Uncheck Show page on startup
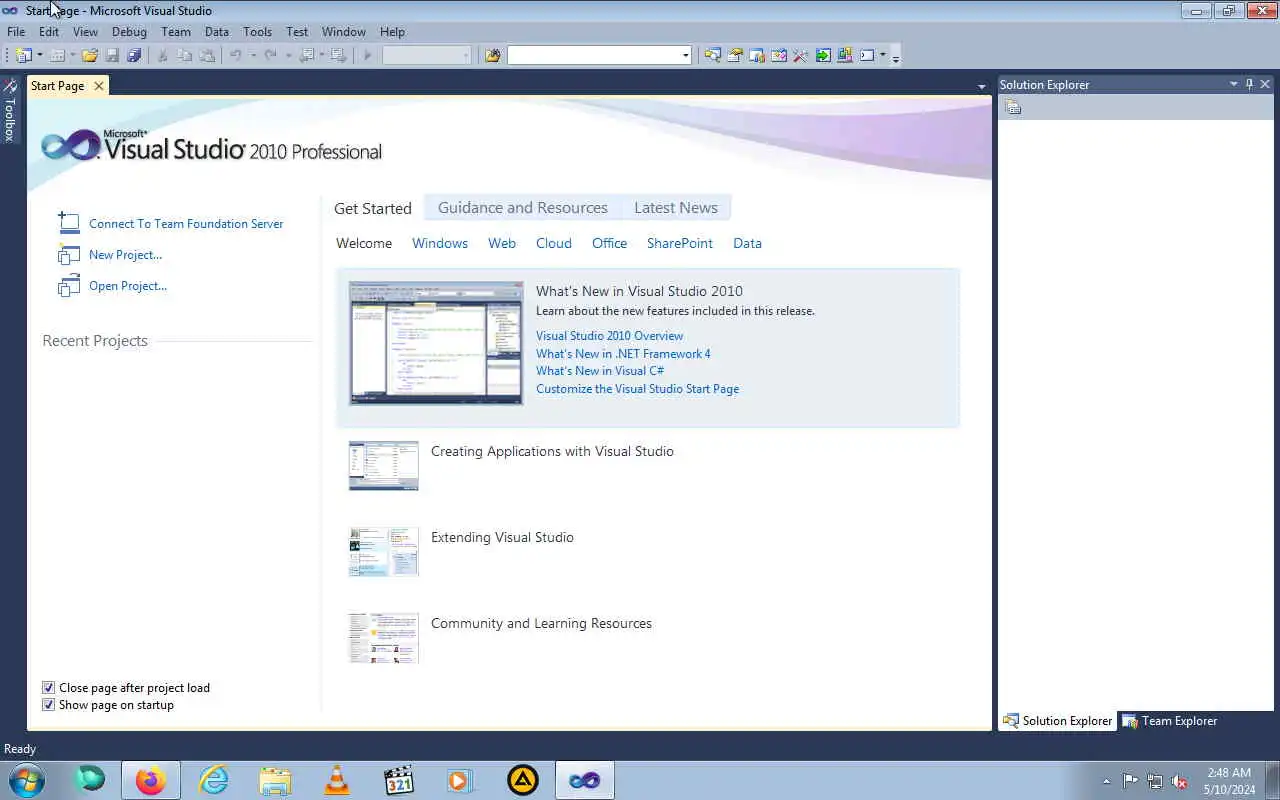Screen dimensions: 1280x800 (48, 704)
